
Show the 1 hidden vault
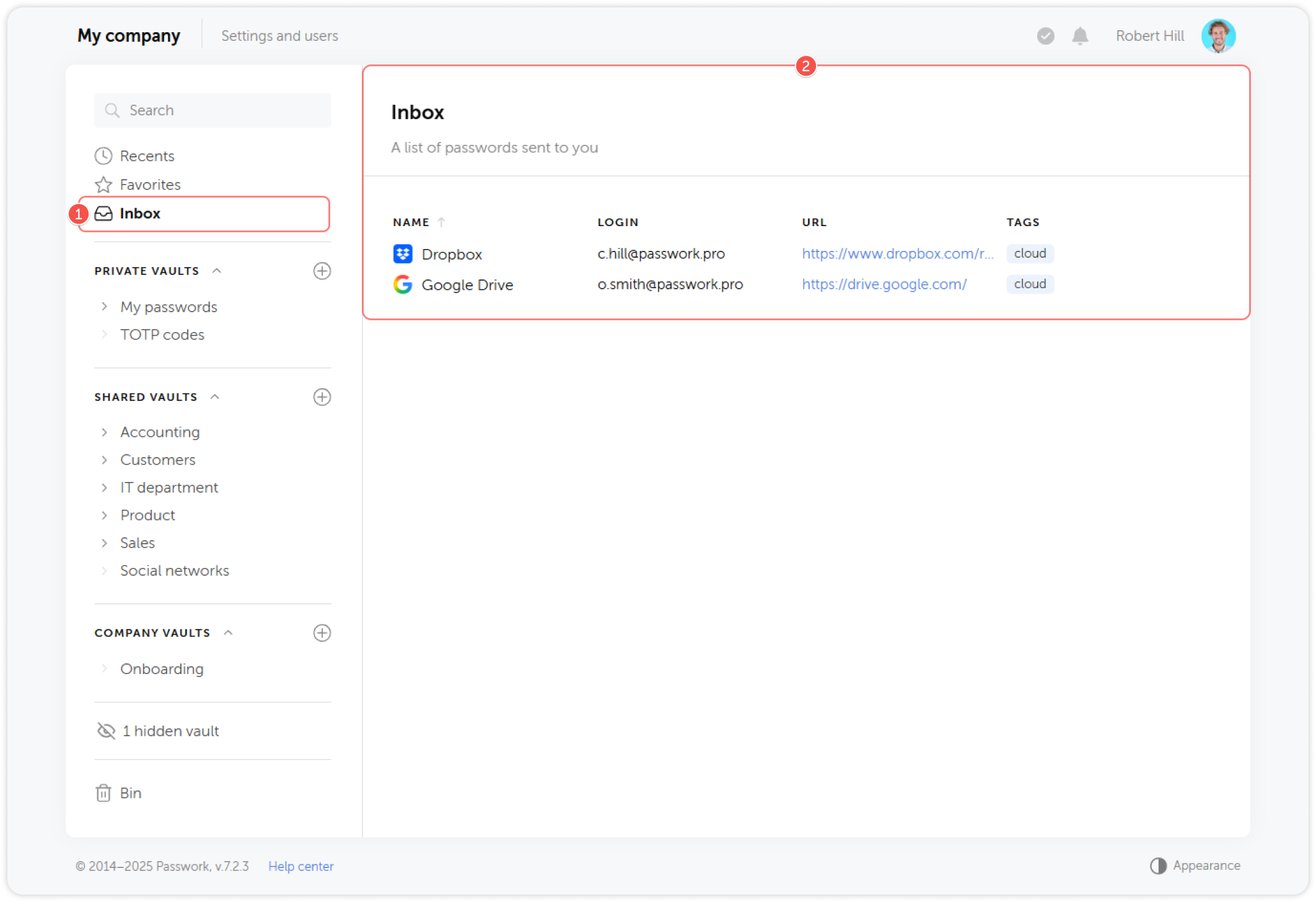click(169, 731)
